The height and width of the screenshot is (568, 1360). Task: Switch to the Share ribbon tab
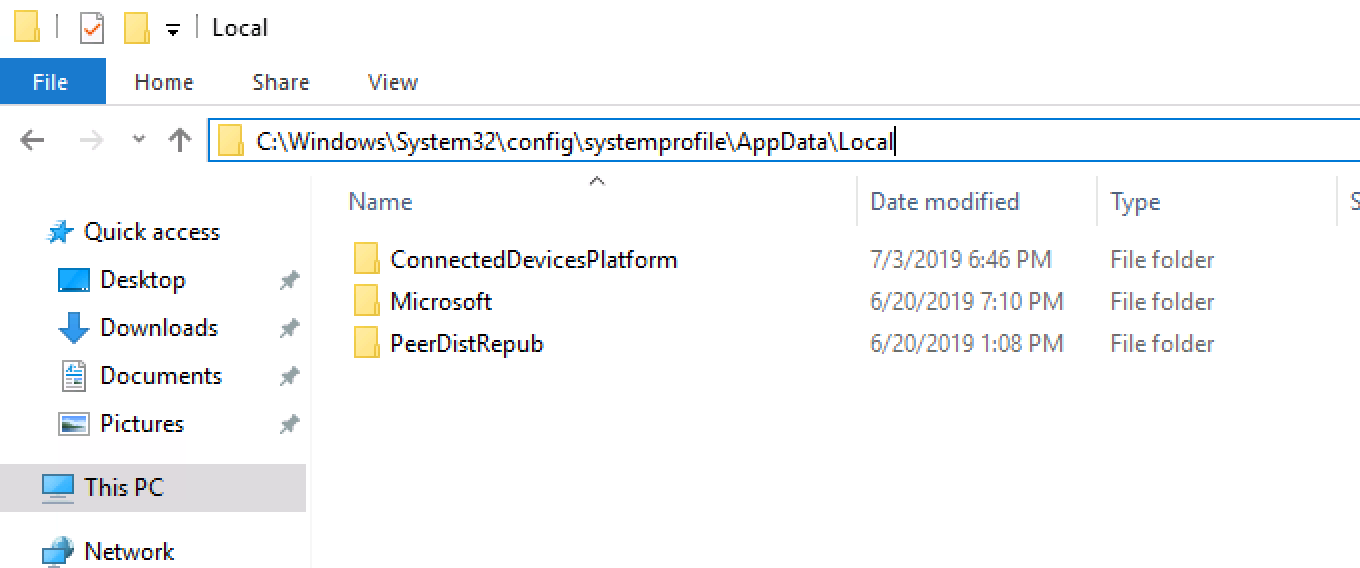(280, 82)
